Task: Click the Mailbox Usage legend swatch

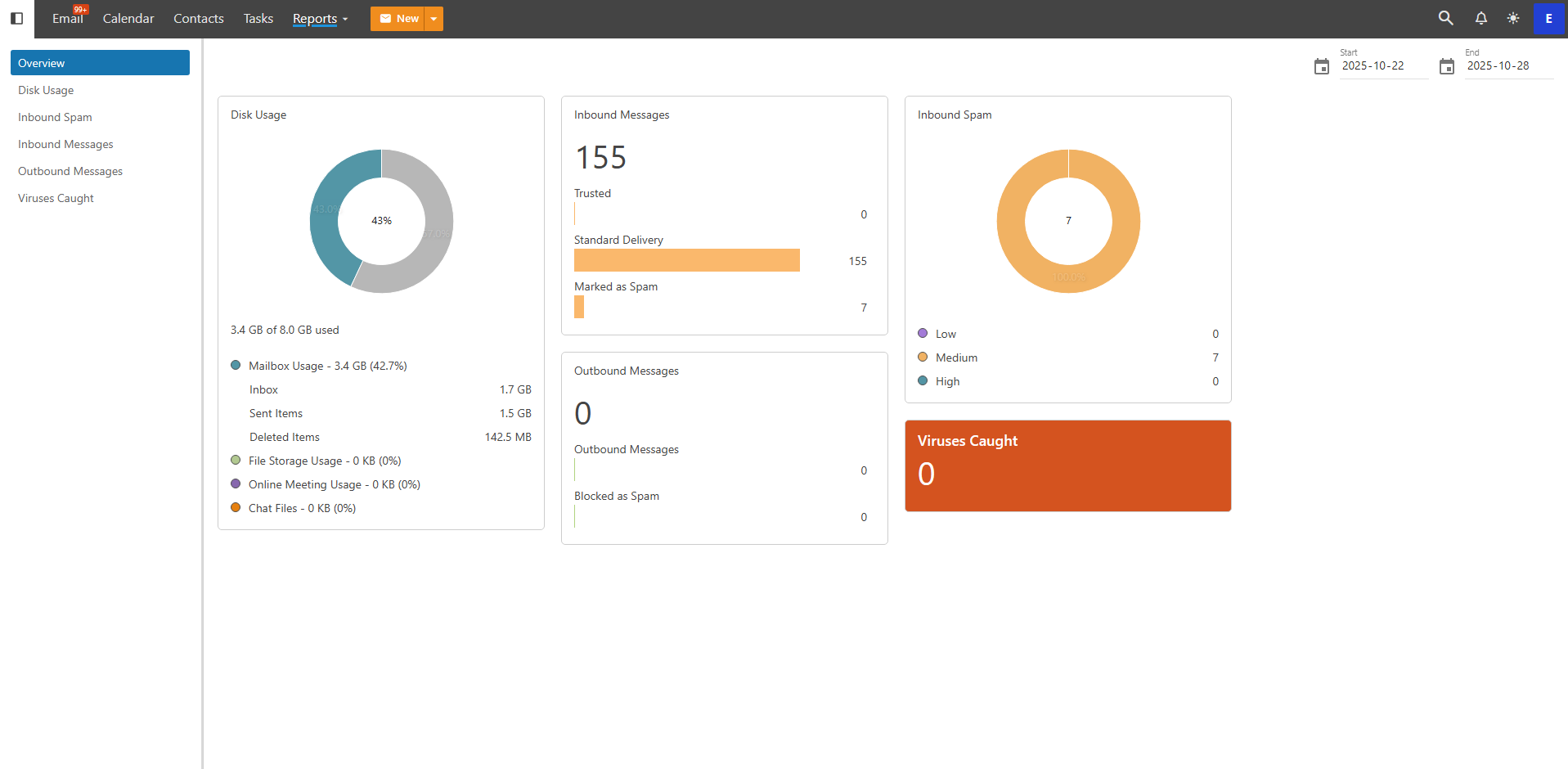Action: (236, 366)
